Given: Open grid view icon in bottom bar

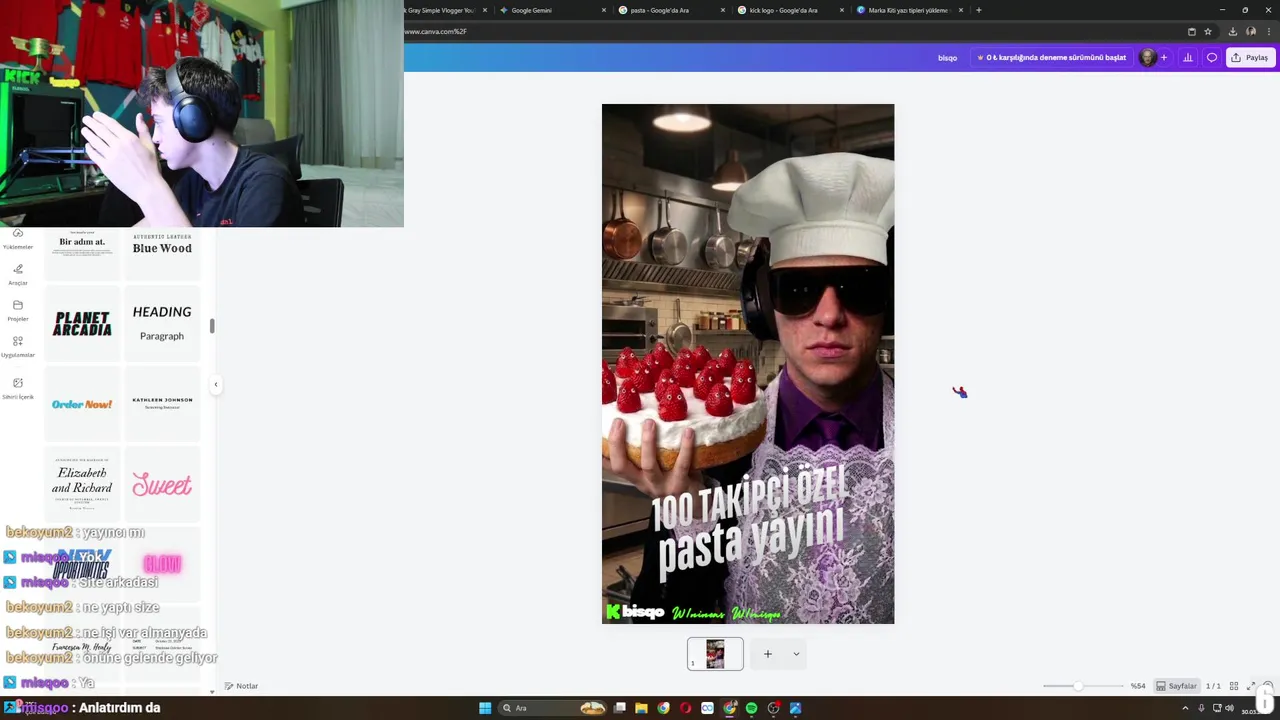Looking at the screenshot, I should [1234, 686].
